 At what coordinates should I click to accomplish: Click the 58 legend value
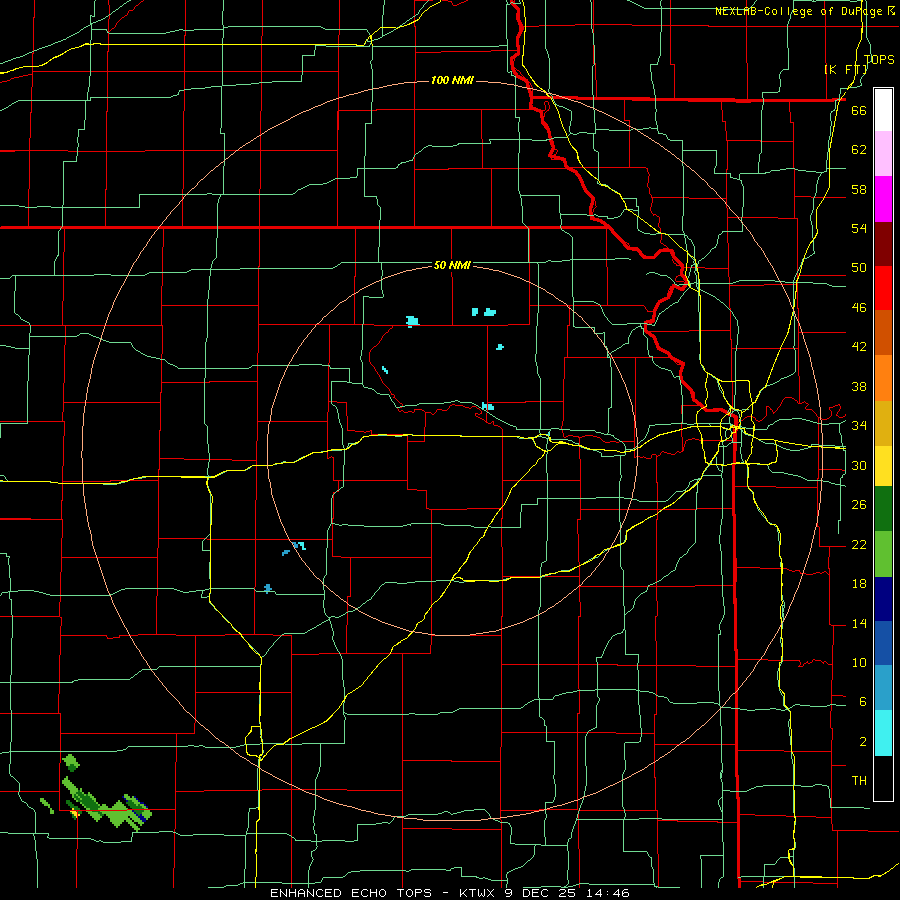coord(859,189)
